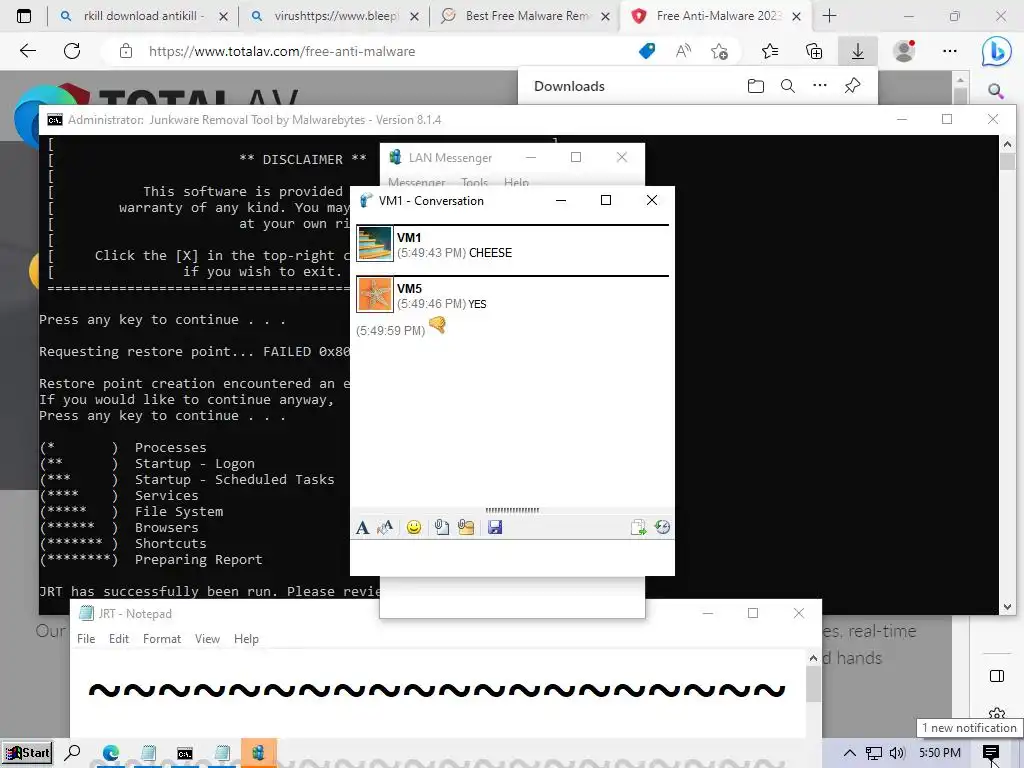Open the font chooser in VM1 Conversation
This screenshot has width=1024, height=768.
pyautogui.click(x=362, y=527)
